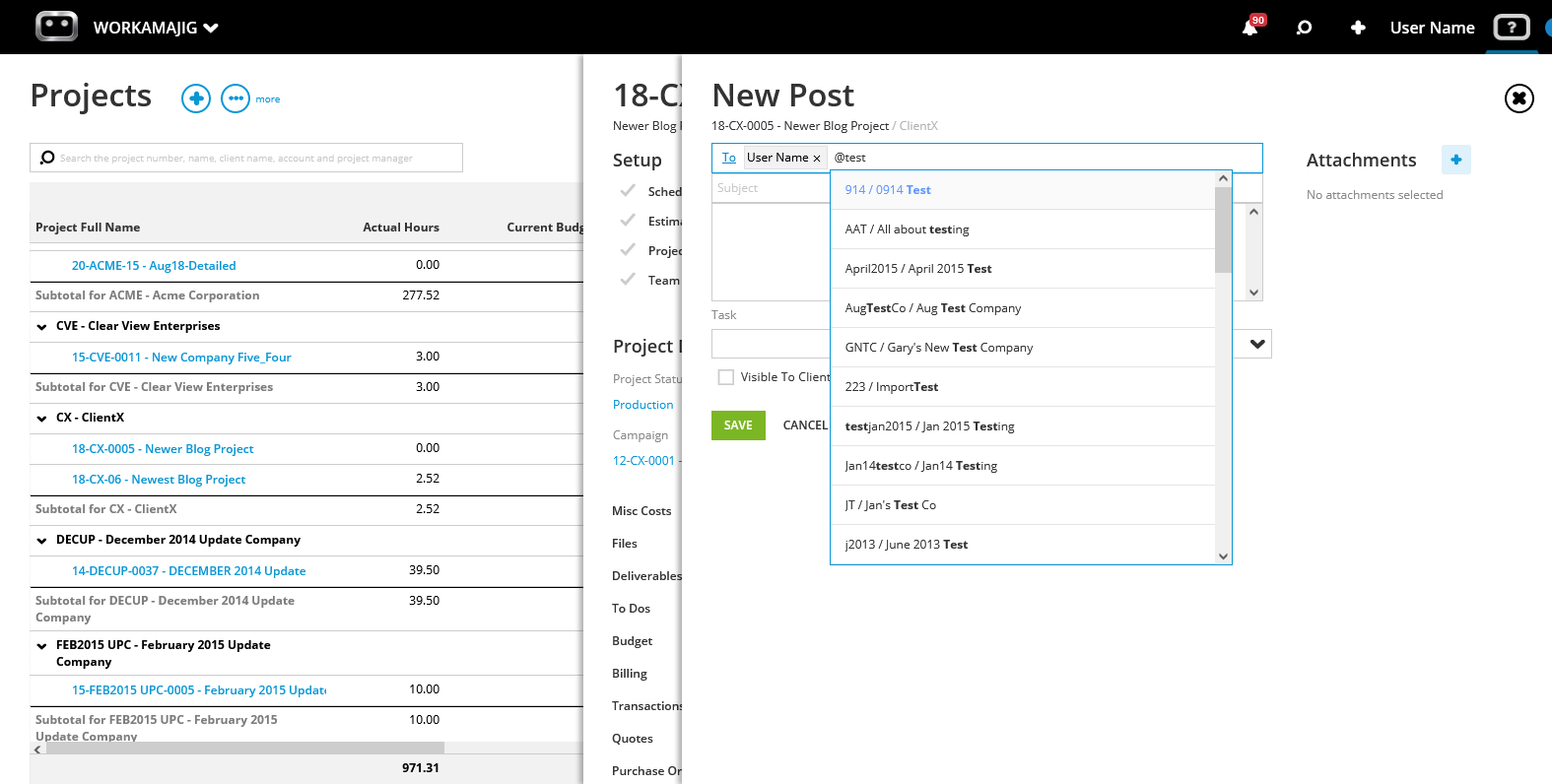
Task: Collapse the CVE - Clear View Enterprises group
Action: pos(41,327)
